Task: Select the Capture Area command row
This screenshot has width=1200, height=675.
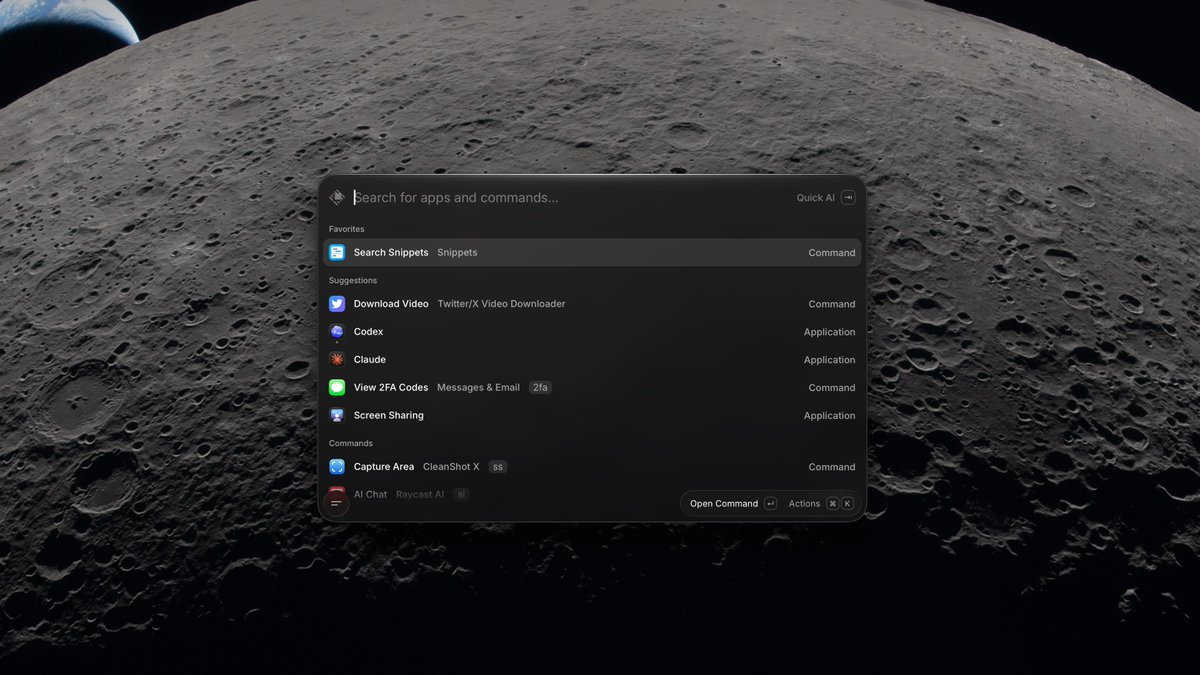Action: pyautogui.click(x=592, y=467)
